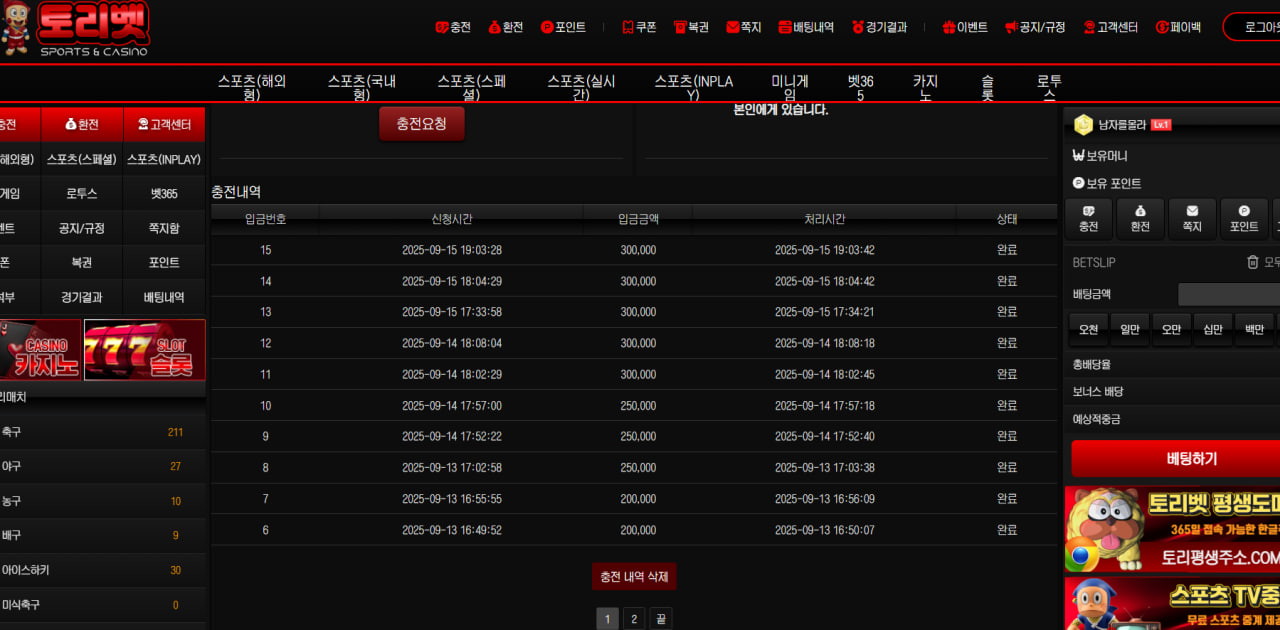Select 미니게임 in the main menu bar
Viewport: 1280px width, 630px height.
[x=789, y=87]
